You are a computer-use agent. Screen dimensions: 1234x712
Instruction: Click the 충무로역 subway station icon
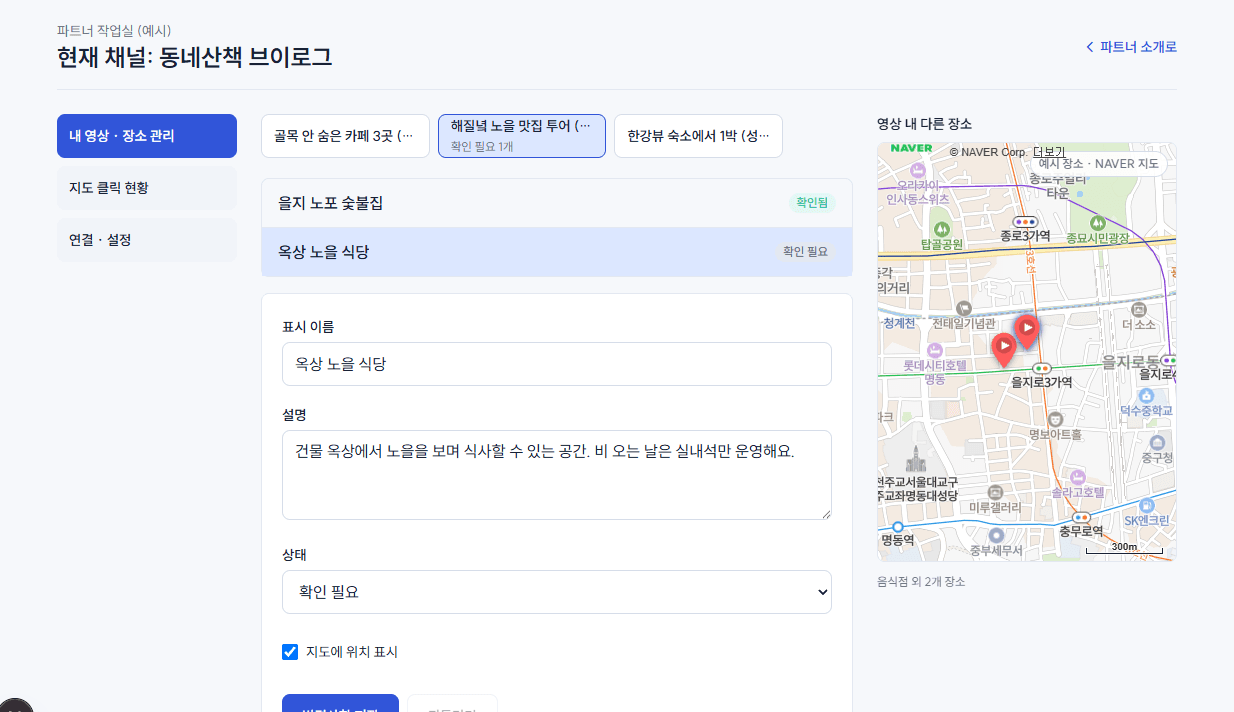point(1080,517)
